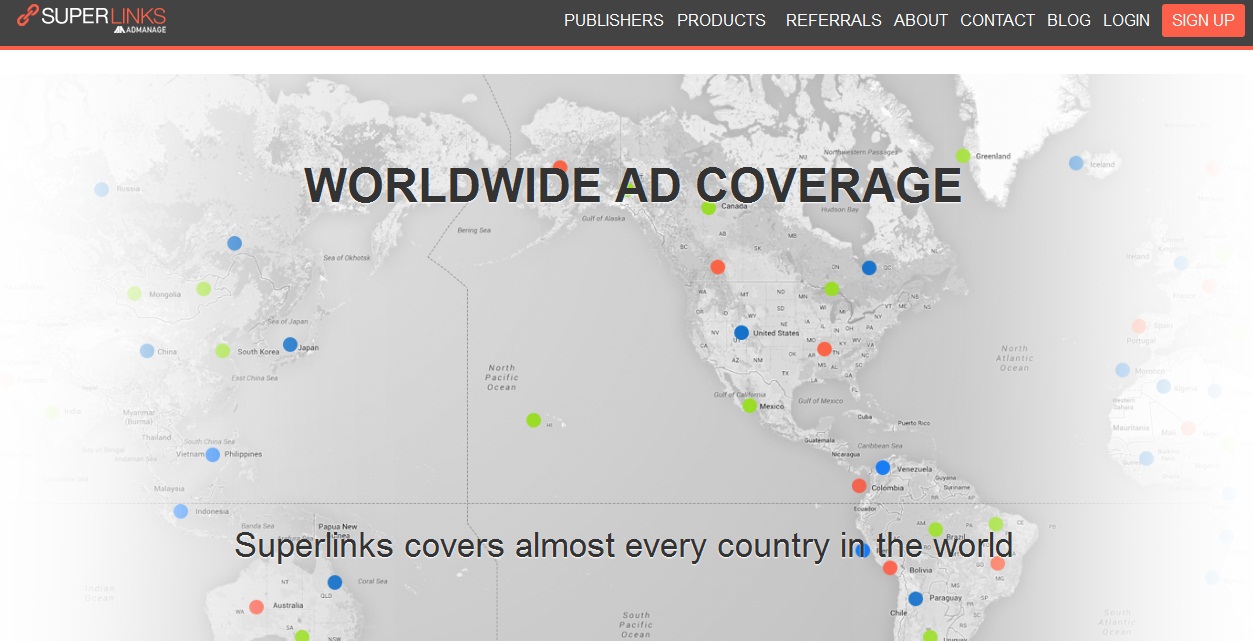The width and height of the screenshot is (1253, 641).
Task: Go to the REFERRALS page
Action: 833,20
